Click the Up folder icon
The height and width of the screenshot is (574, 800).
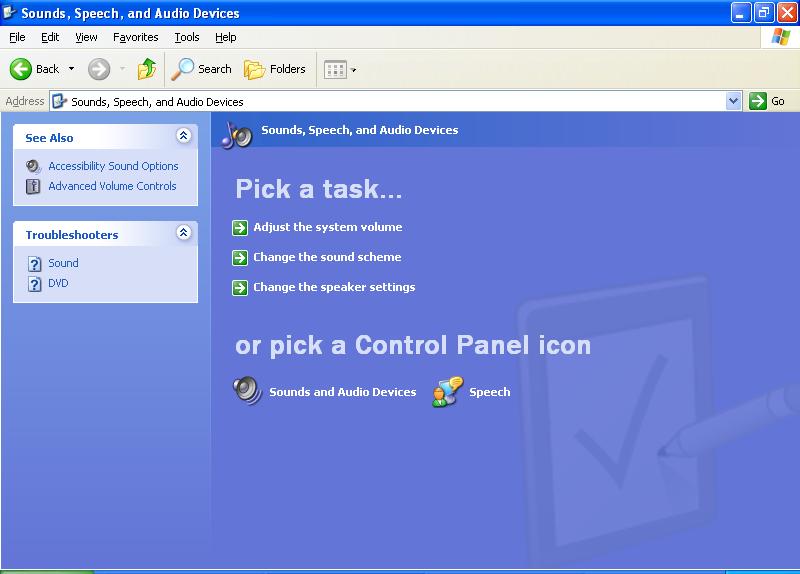(147, 69)
